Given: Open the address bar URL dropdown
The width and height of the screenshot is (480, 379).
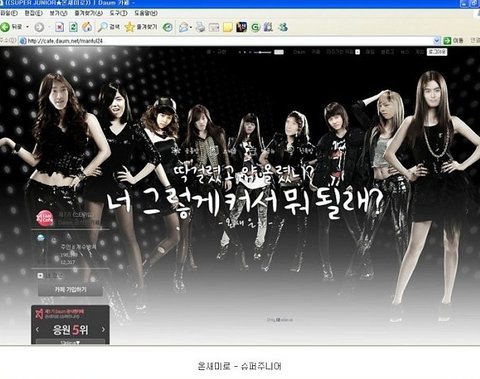Looking at the screenshot, I should coord(437,41).
